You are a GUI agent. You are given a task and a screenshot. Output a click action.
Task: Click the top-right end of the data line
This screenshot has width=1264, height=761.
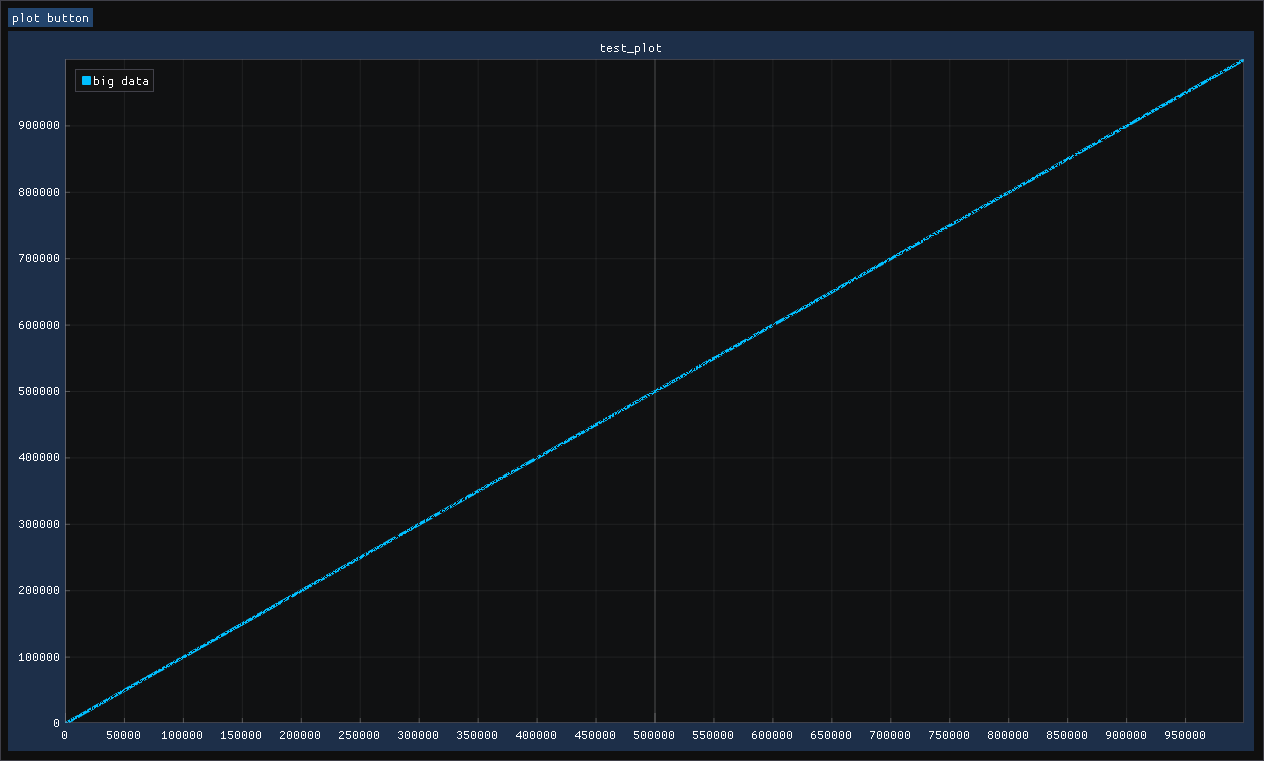coord(1240,62)
